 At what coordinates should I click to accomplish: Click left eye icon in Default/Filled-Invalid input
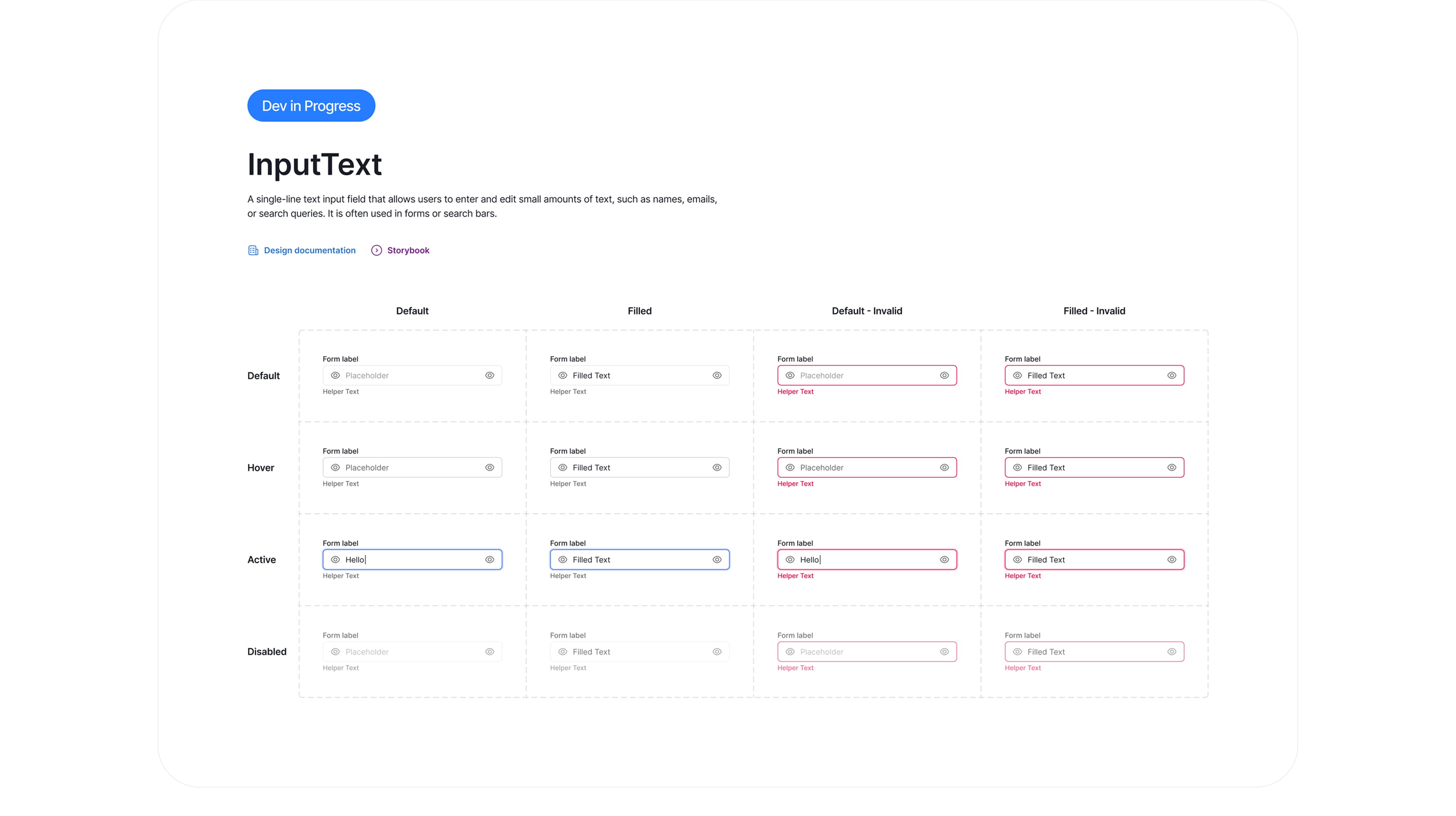1017,375
